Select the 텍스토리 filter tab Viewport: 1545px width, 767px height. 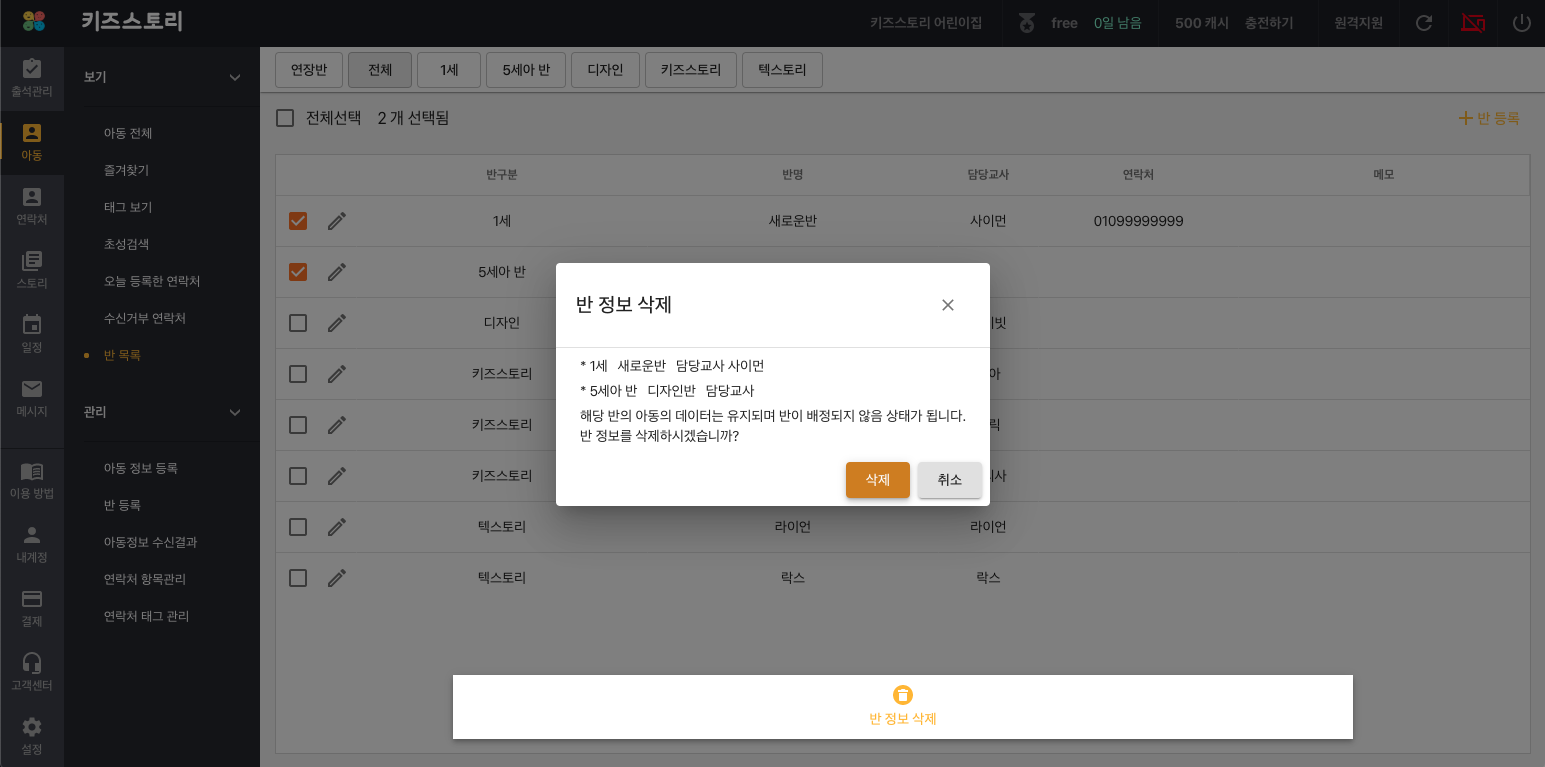(782, 70)
